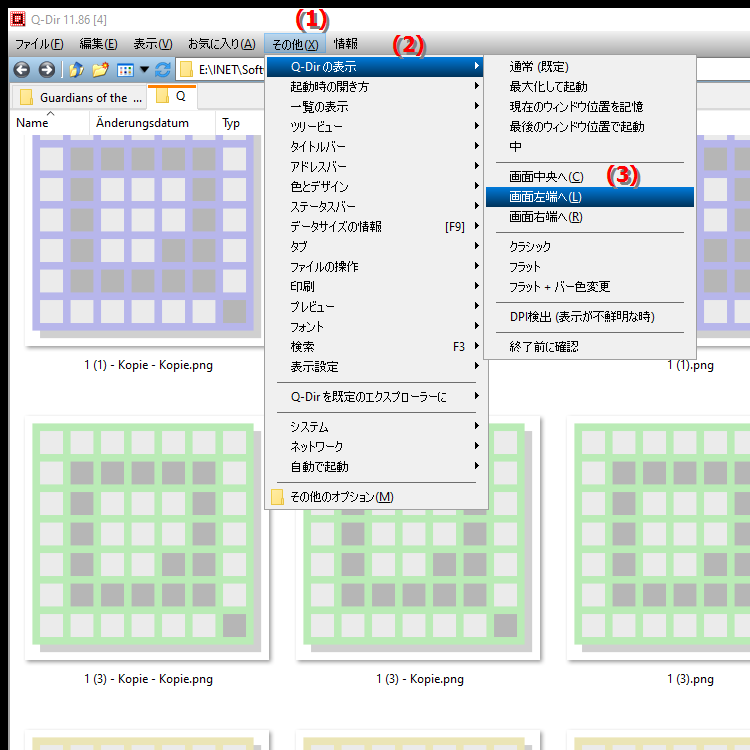Image resolution: width=750 pixels, height=750 pixels.
Task: Click the new folder icon in toolbar
Action: tap(100, 70)
